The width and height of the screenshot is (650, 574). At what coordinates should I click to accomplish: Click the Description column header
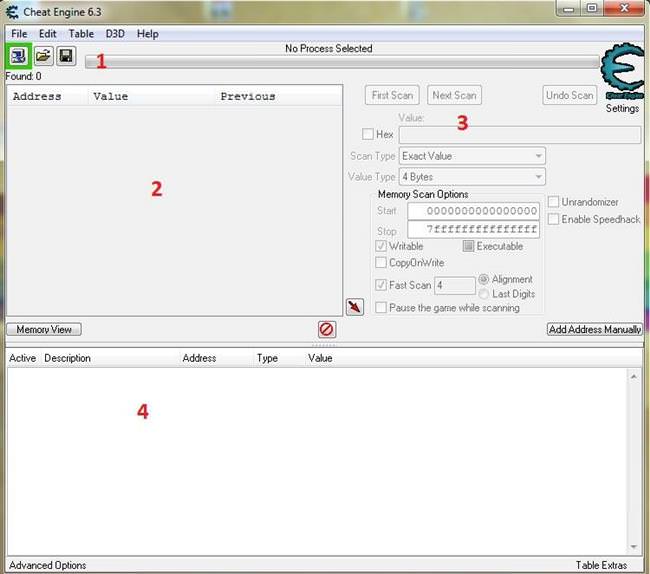click(x=68, y=358)
